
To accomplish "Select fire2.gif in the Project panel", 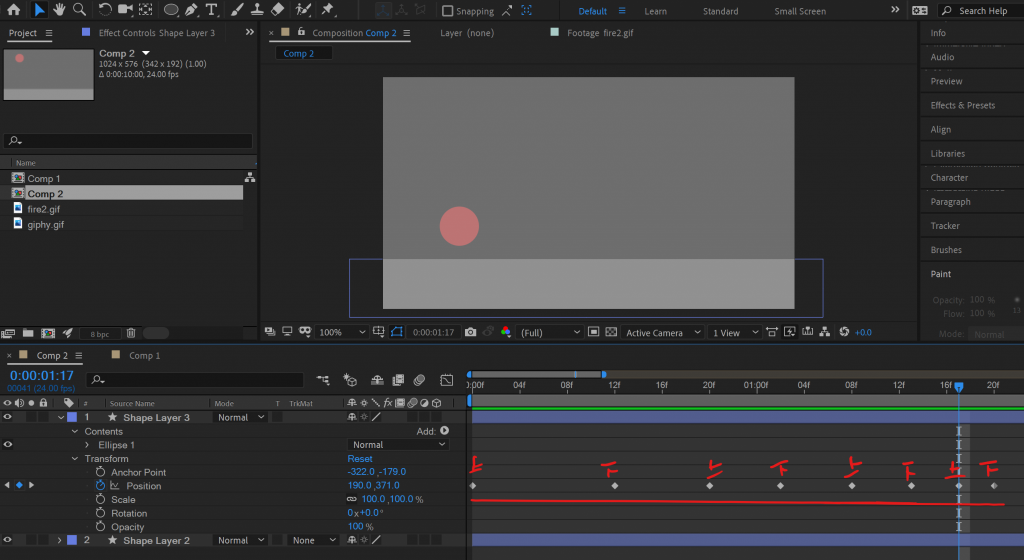I will coord(45,209).
